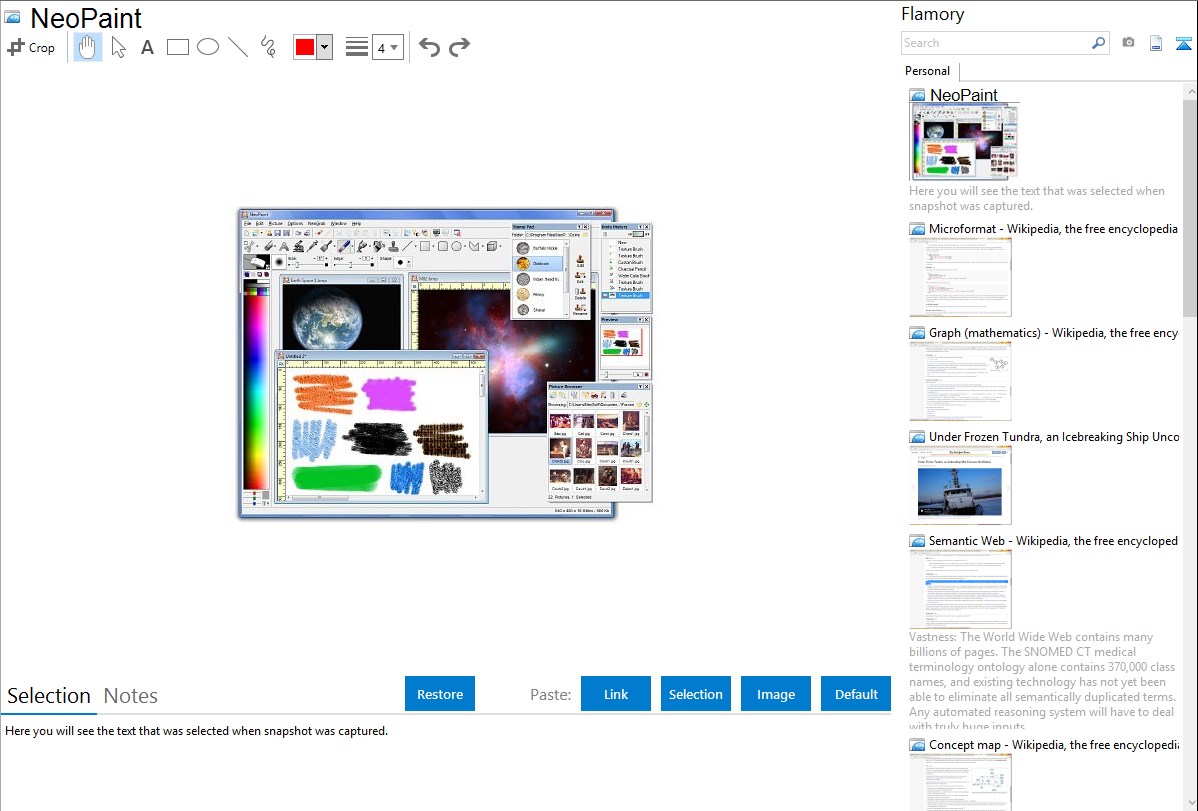This screenshot has width=1198, height=811.
Task: Click the icon beside Microformat title
Action: tap(917, 229)
